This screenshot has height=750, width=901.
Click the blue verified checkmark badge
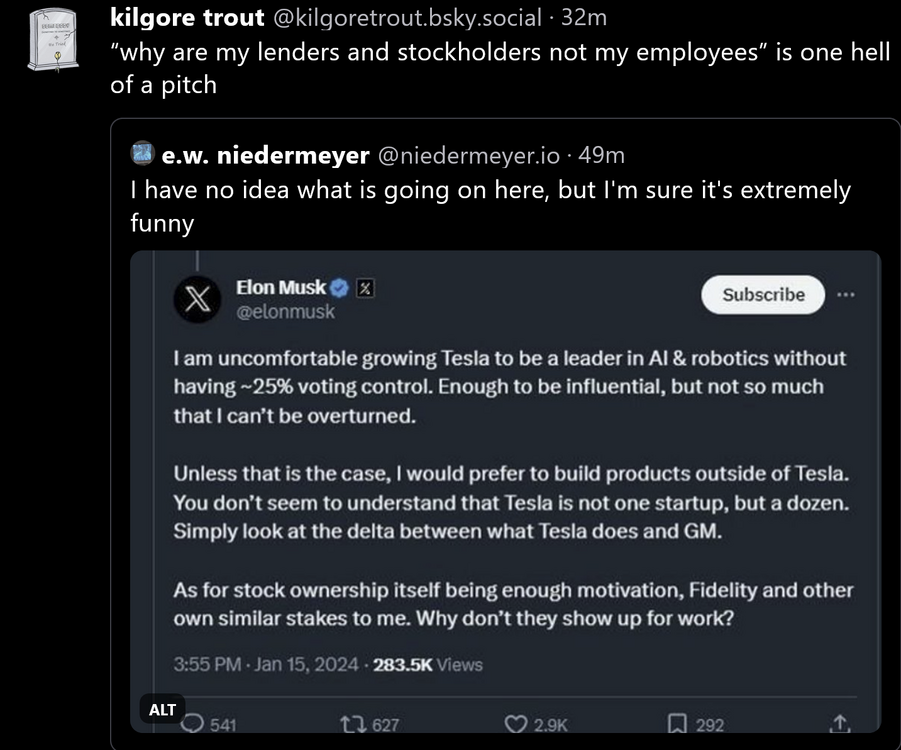pyautogui.click(x=340, y=288)
